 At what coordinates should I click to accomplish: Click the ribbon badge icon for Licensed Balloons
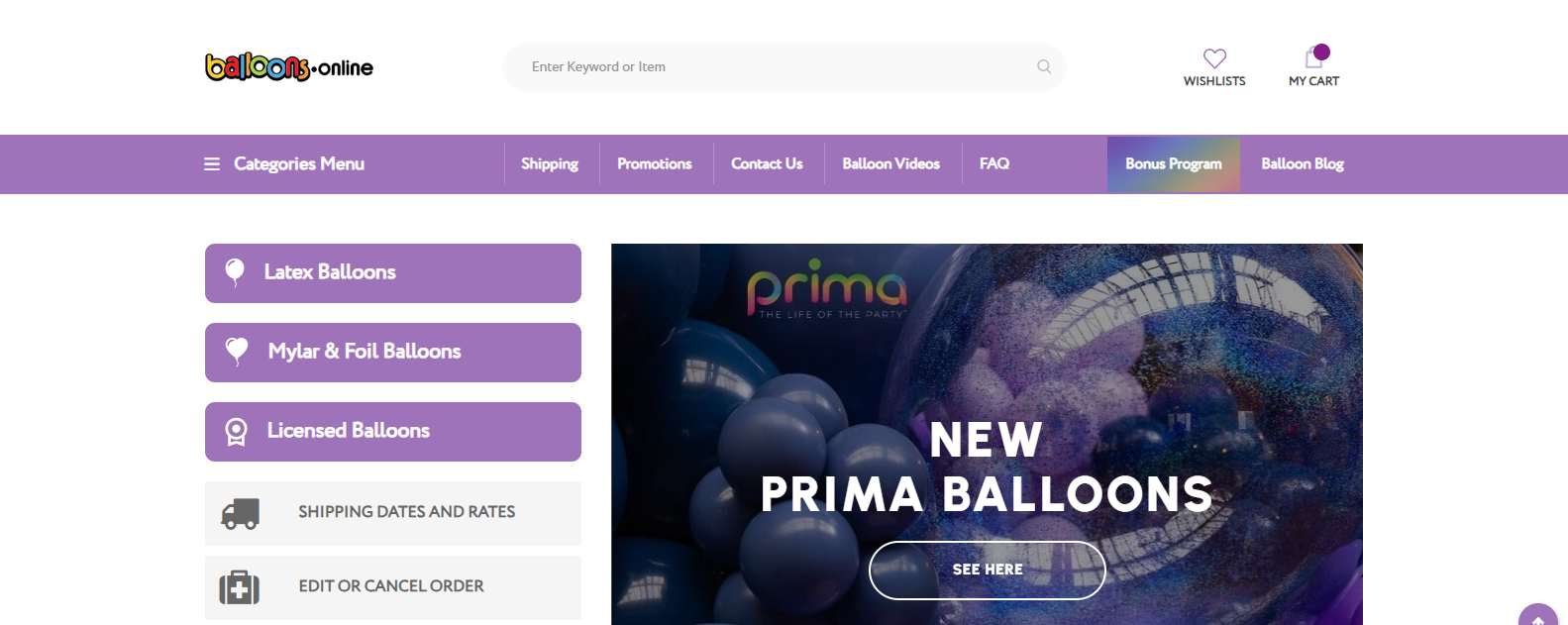click(236, 432)
